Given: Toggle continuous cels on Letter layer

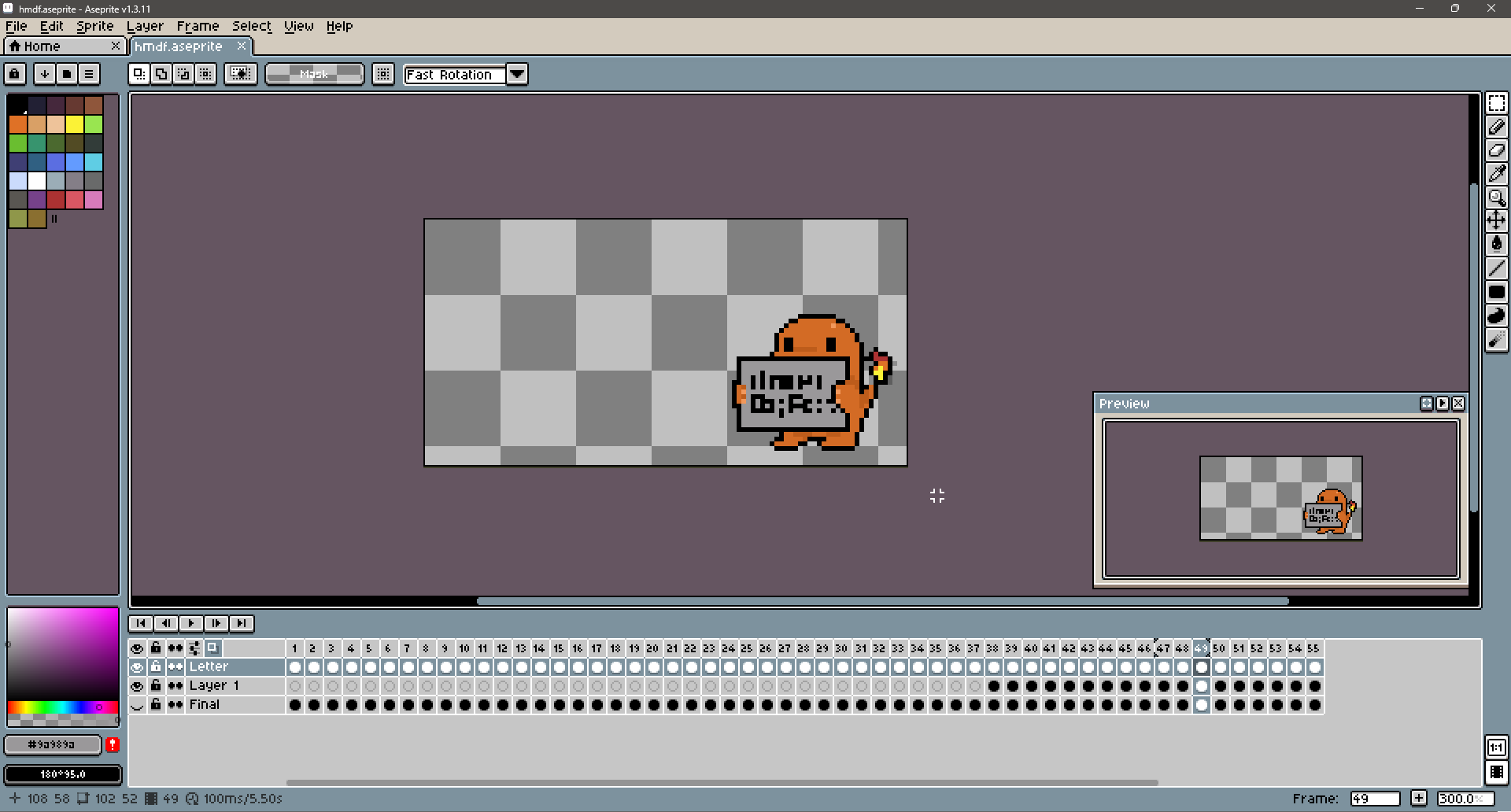Looking at the screenshot, I should [175, 667].
